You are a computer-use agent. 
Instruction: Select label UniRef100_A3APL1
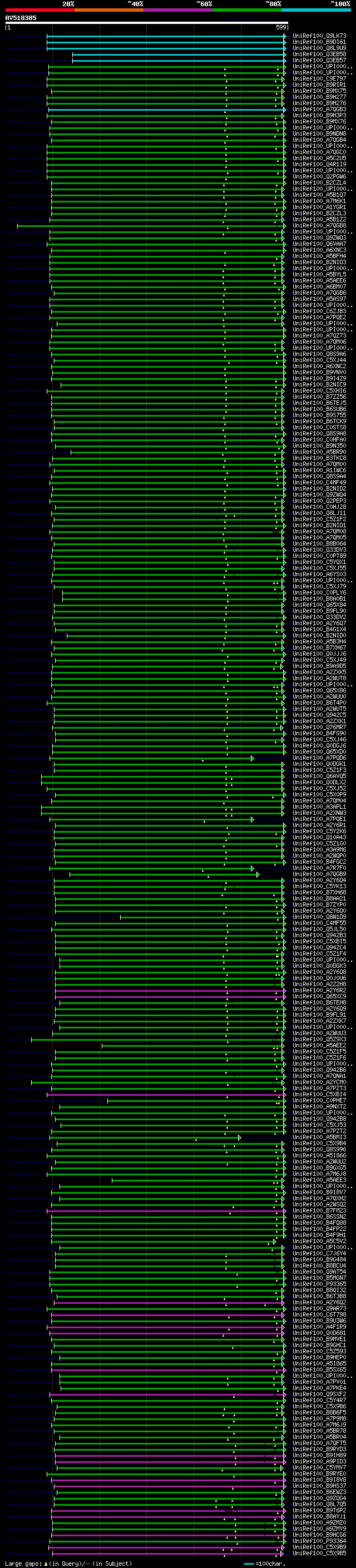(319, 807)
